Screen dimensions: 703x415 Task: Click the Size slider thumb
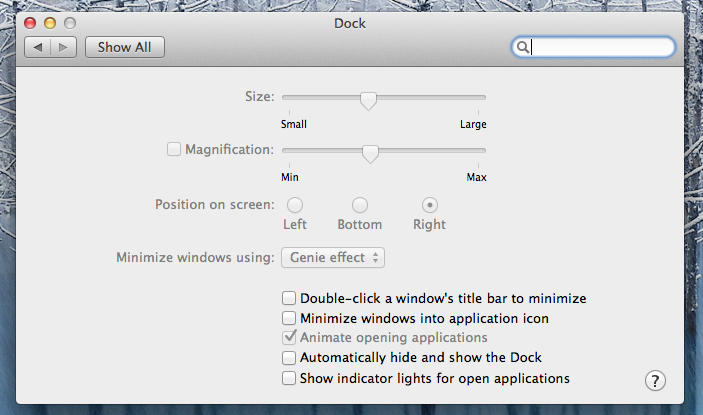[368, 101]
